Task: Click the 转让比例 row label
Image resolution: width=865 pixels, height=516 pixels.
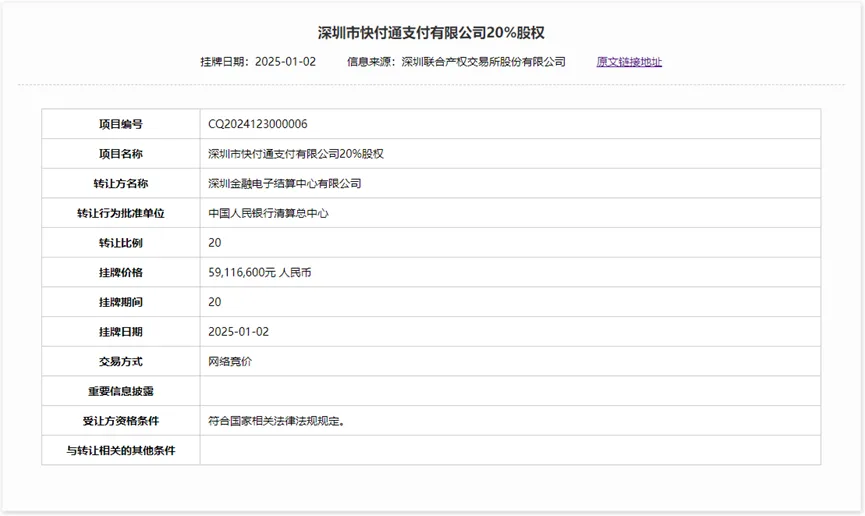Action: pyautogui.click(x=121, y=243)
